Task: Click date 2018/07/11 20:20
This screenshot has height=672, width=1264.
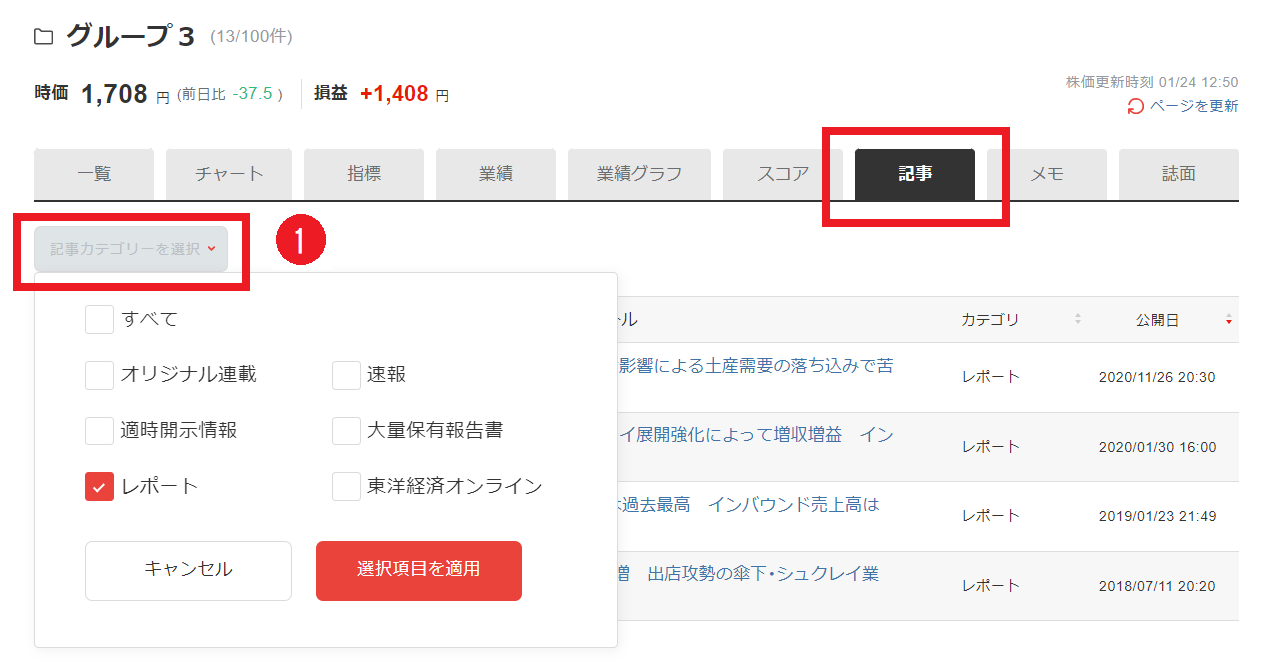Action: coord(1157,586)
